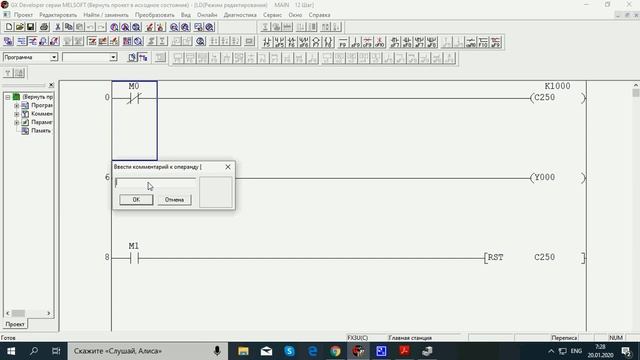Select the RST C250 instruction
Image resolution: width=640 pixels, height=360 pixels.
click(535, 258)
